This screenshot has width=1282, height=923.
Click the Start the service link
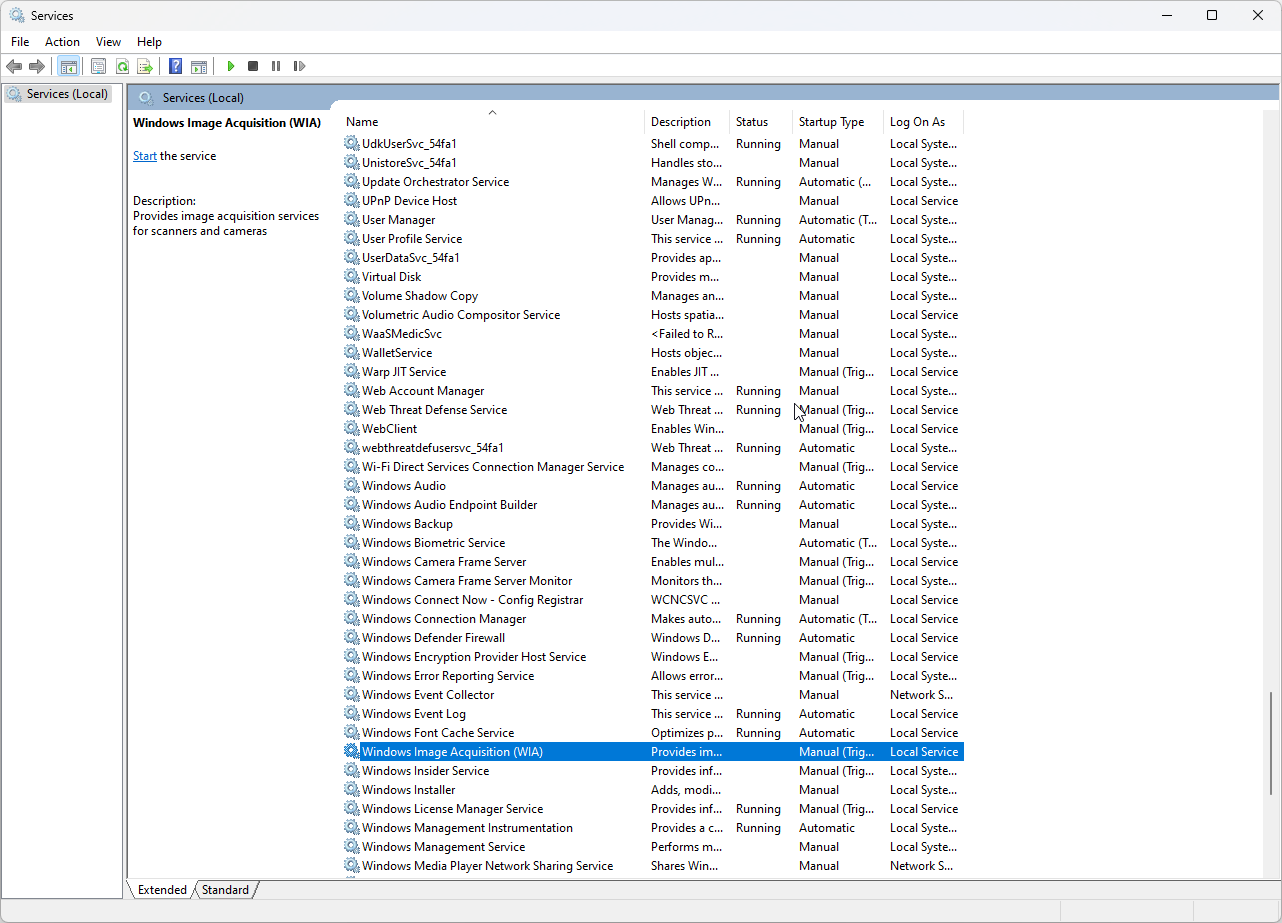pyautogui.click(x=145, y=156)
